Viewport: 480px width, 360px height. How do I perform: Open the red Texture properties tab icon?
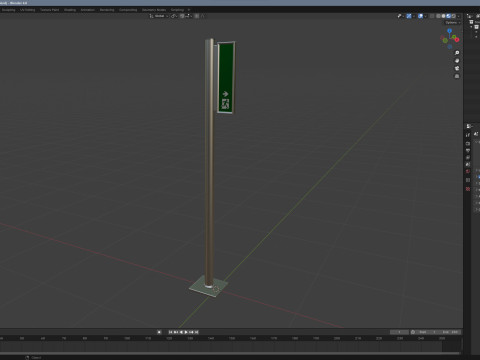point(468,189)
